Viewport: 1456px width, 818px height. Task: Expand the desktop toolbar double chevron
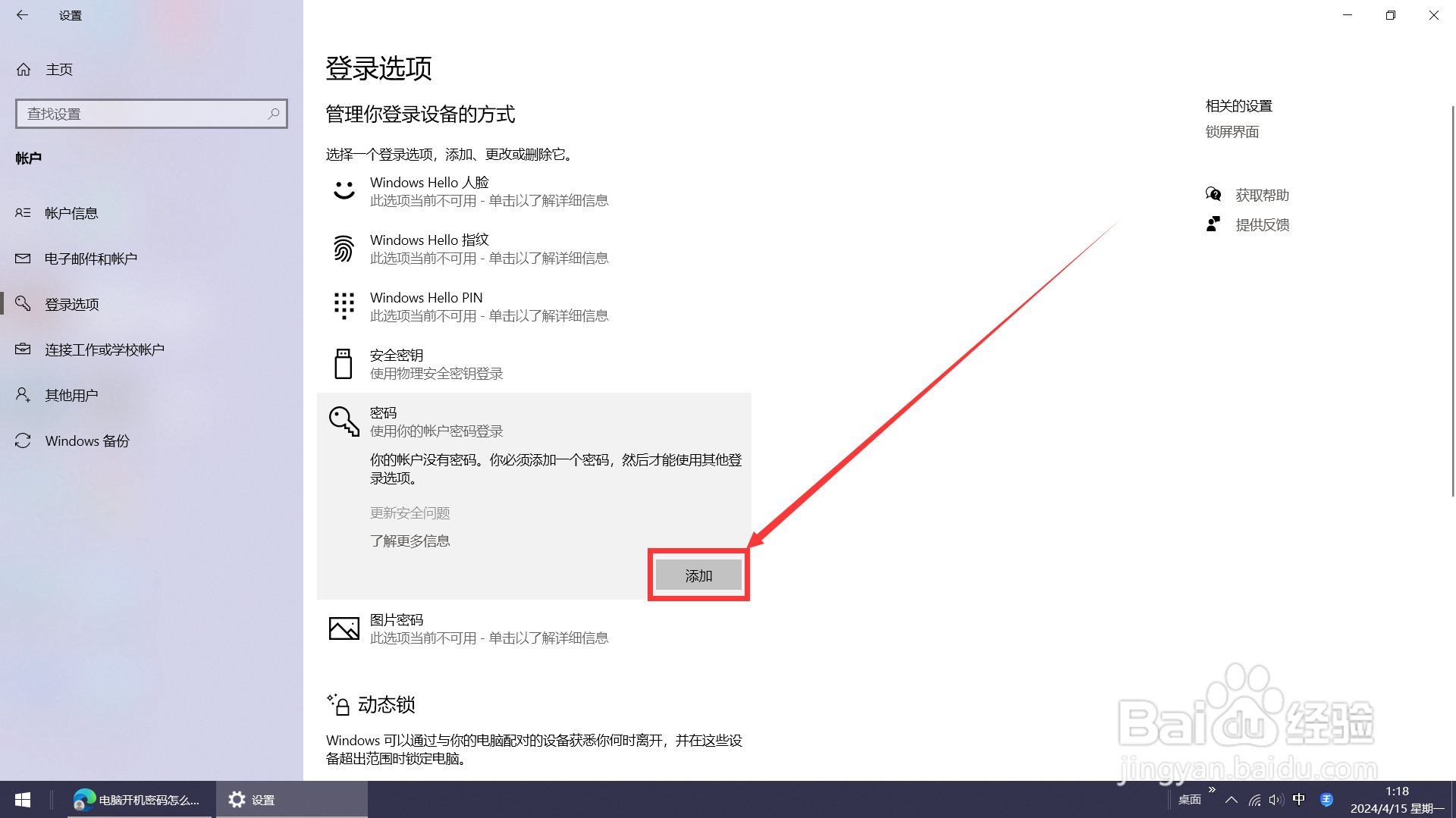[1212, 790]
